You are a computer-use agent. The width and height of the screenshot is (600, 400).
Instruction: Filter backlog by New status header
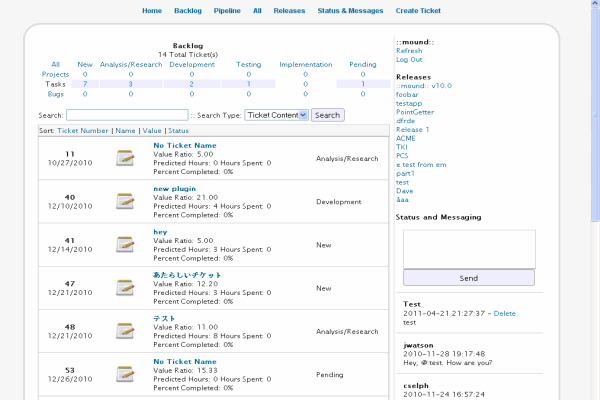[x=85, y=64]
